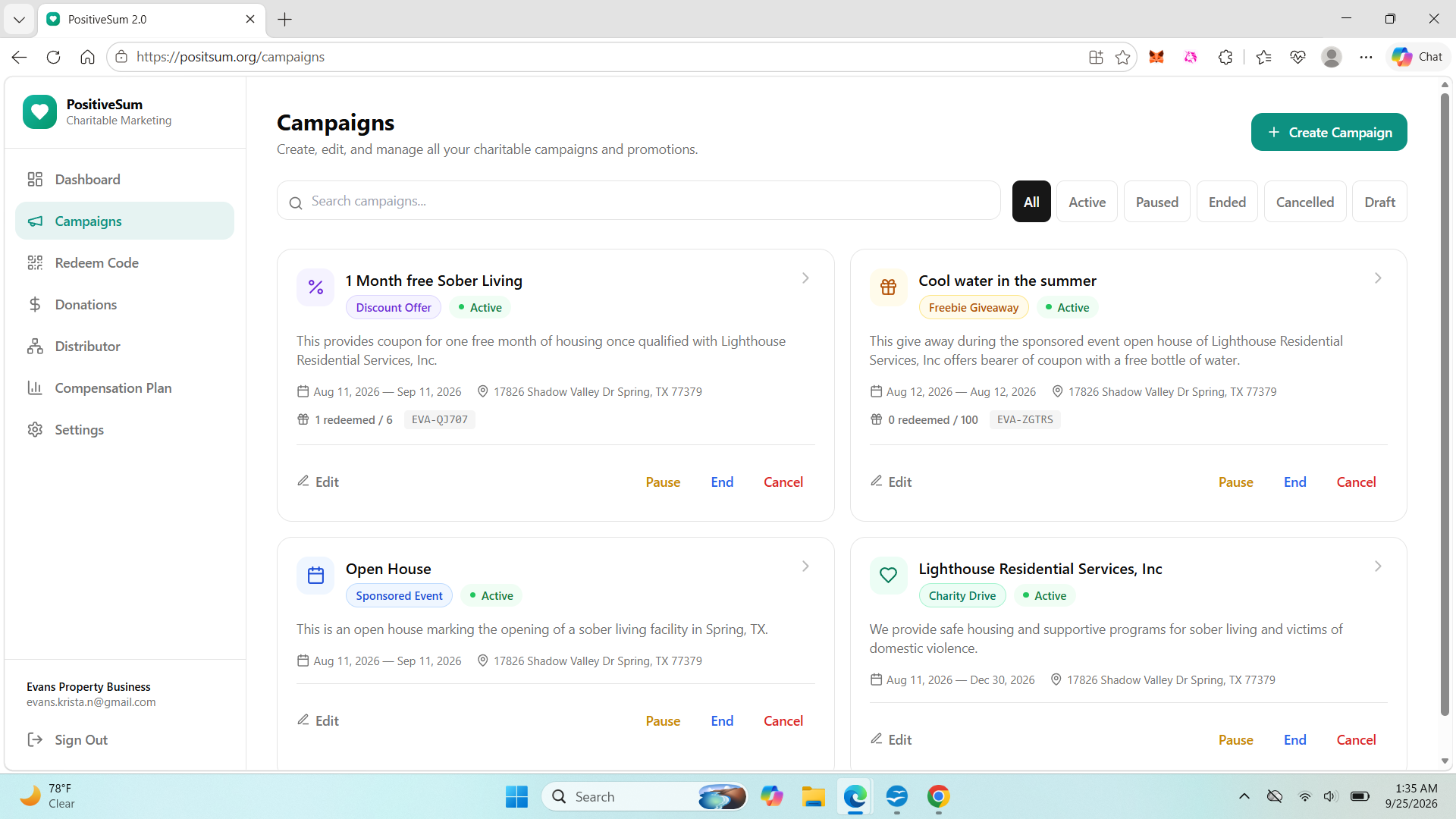Click the browser home icon
The width and height of the screenshot is (1456, 819).
click(x=87, y=57)
